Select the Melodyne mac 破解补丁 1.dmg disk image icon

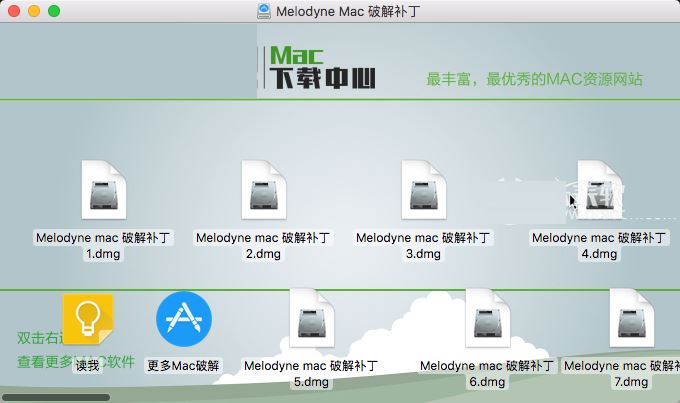click(104, 190)
